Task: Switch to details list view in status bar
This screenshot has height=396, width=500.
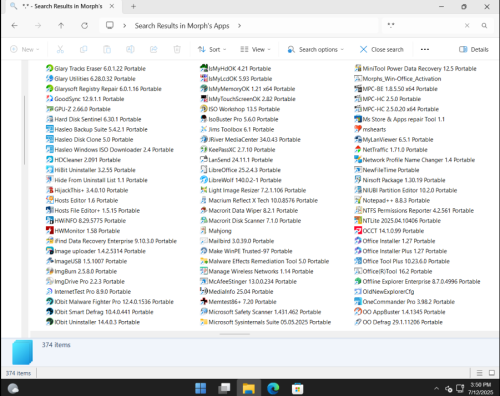Action: point(479,373)
